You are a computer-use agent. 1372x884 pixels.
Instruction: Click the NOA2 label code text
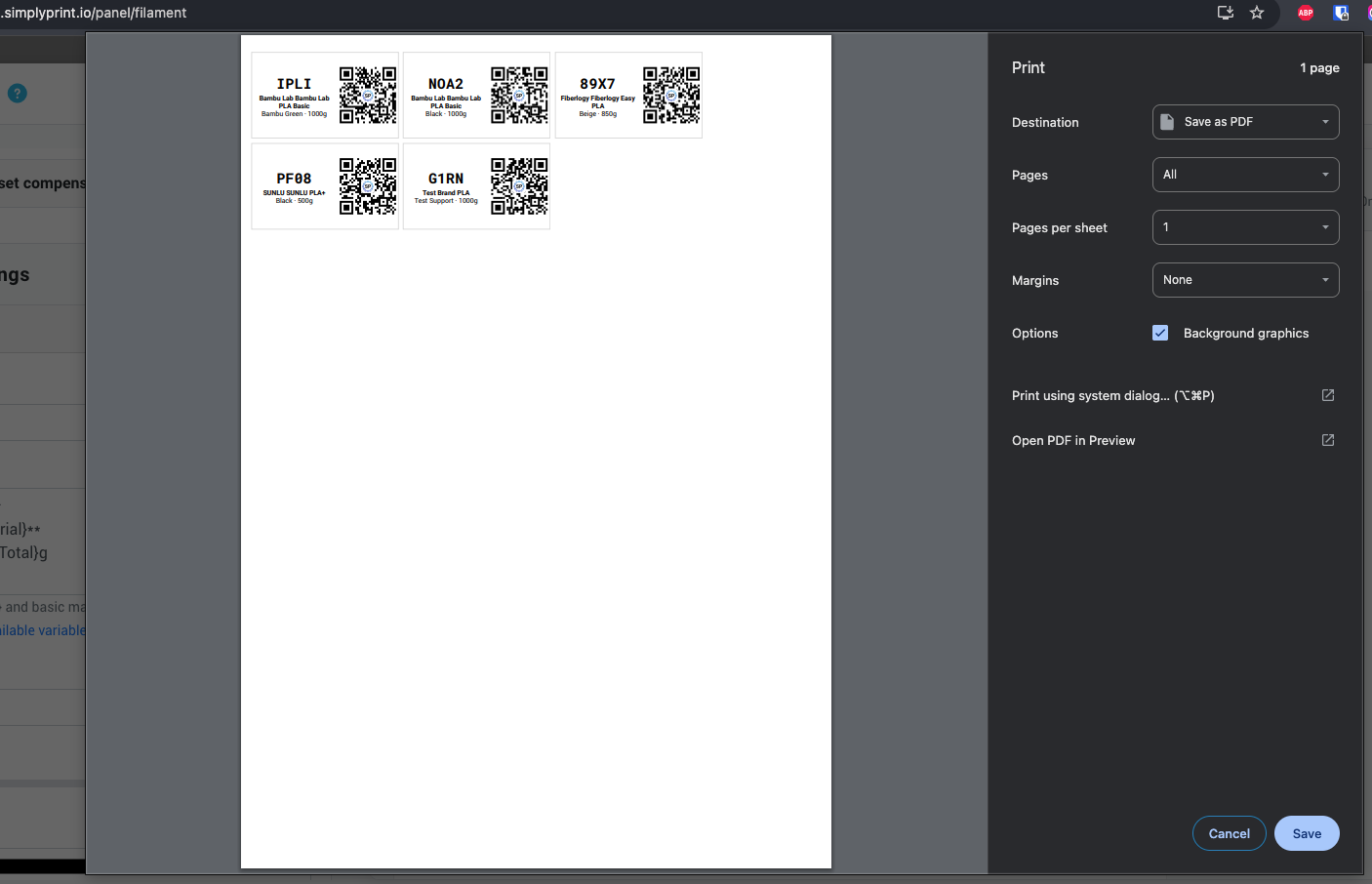446,84
